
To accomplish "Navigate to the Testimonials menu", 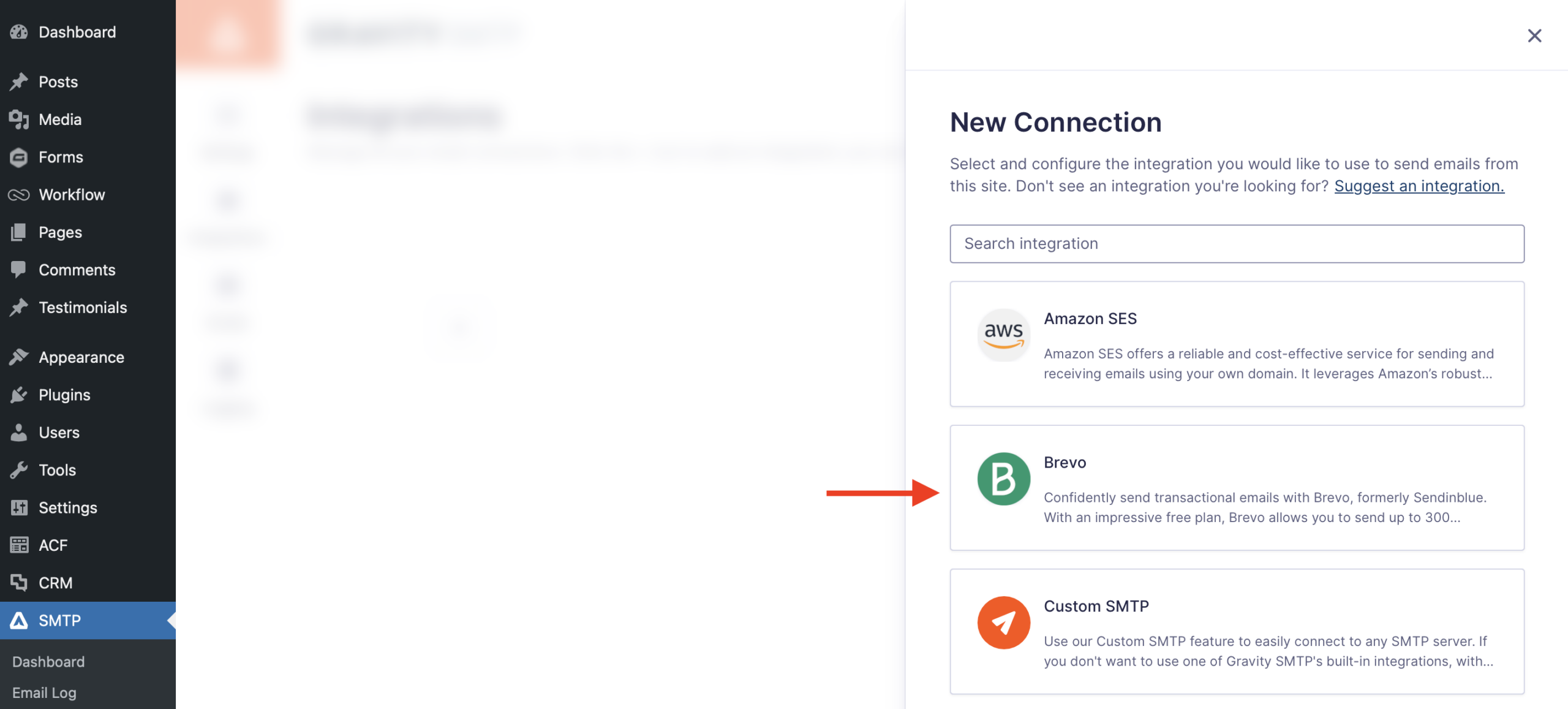I will click(x=83, y=308).
